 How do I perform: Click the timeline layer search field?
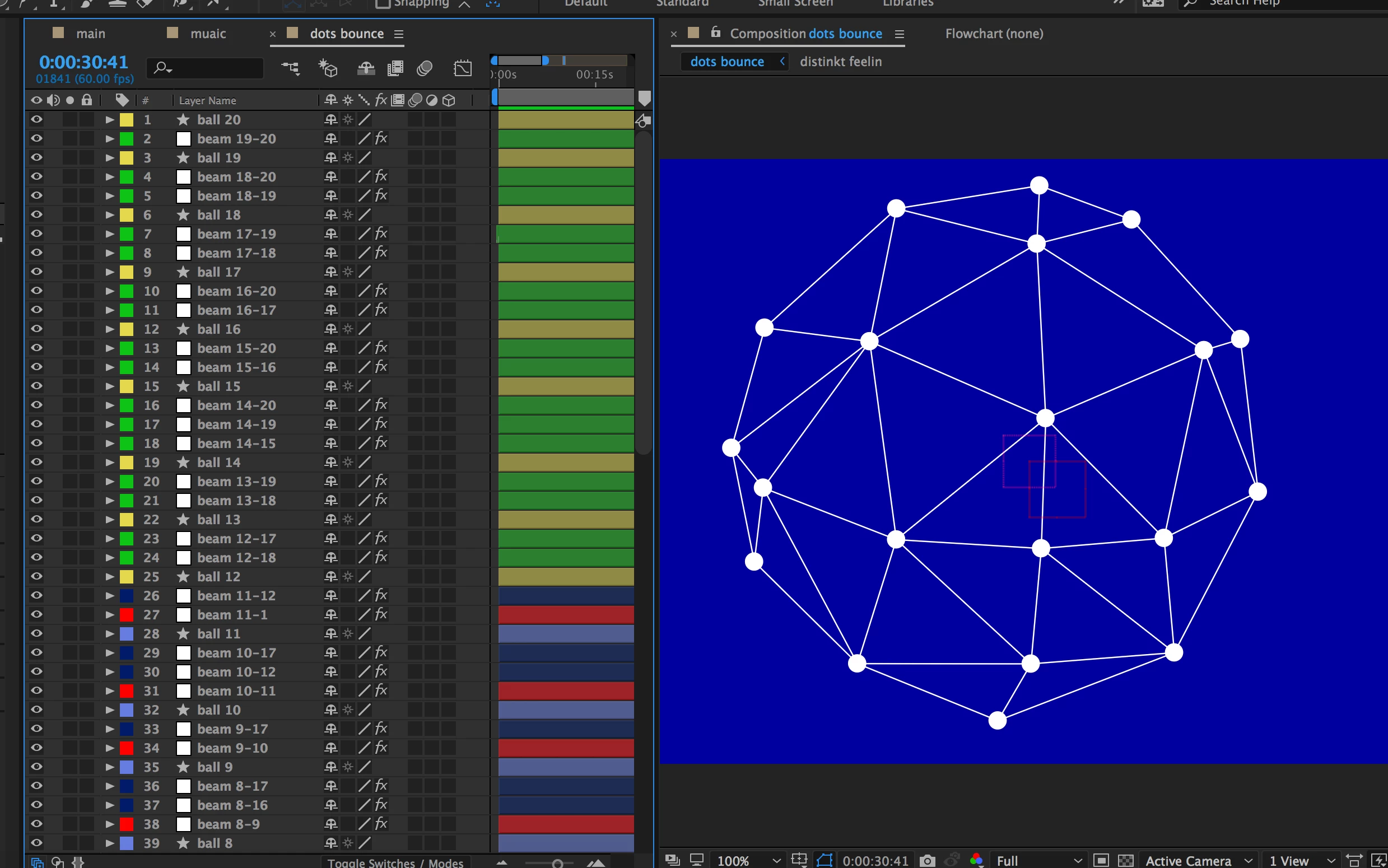coord(212,68)
